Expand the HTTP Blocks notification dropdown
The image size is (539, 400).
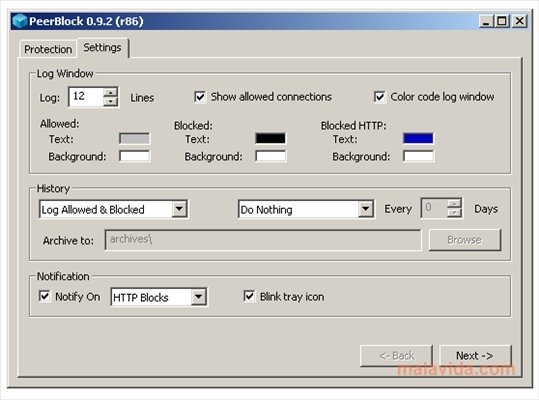(x=199, y=297)
